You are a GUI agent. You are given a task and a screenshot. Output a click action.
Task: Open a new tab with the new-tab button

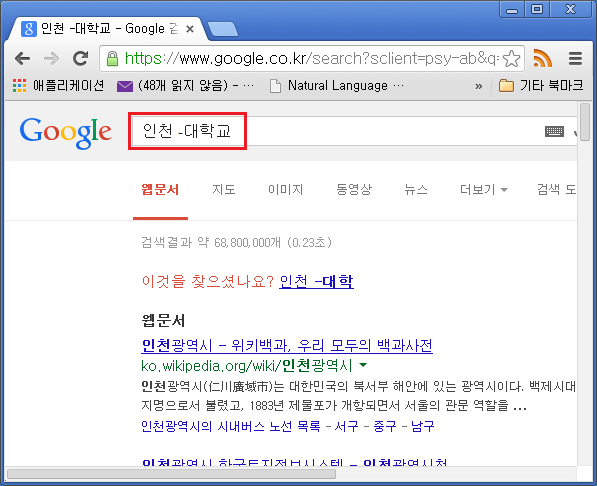coord(223,29)
